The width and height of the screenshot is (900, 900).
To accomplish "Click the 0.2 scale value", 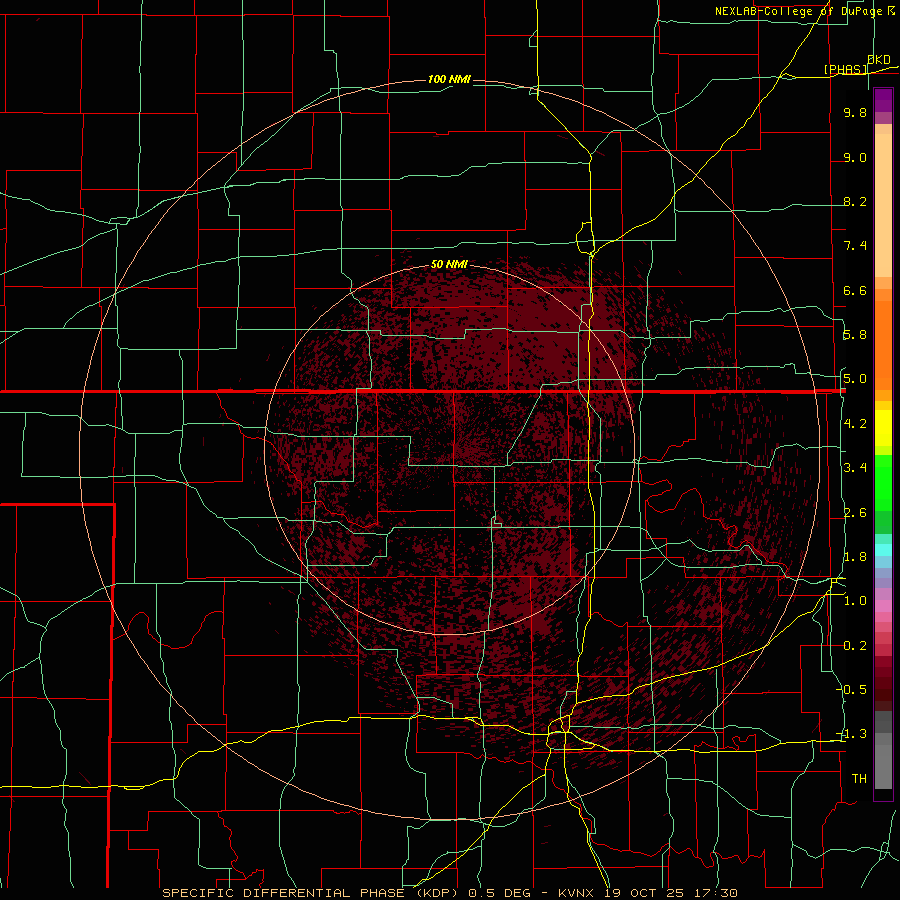I will pyautogui.click(x=855, y=646).
